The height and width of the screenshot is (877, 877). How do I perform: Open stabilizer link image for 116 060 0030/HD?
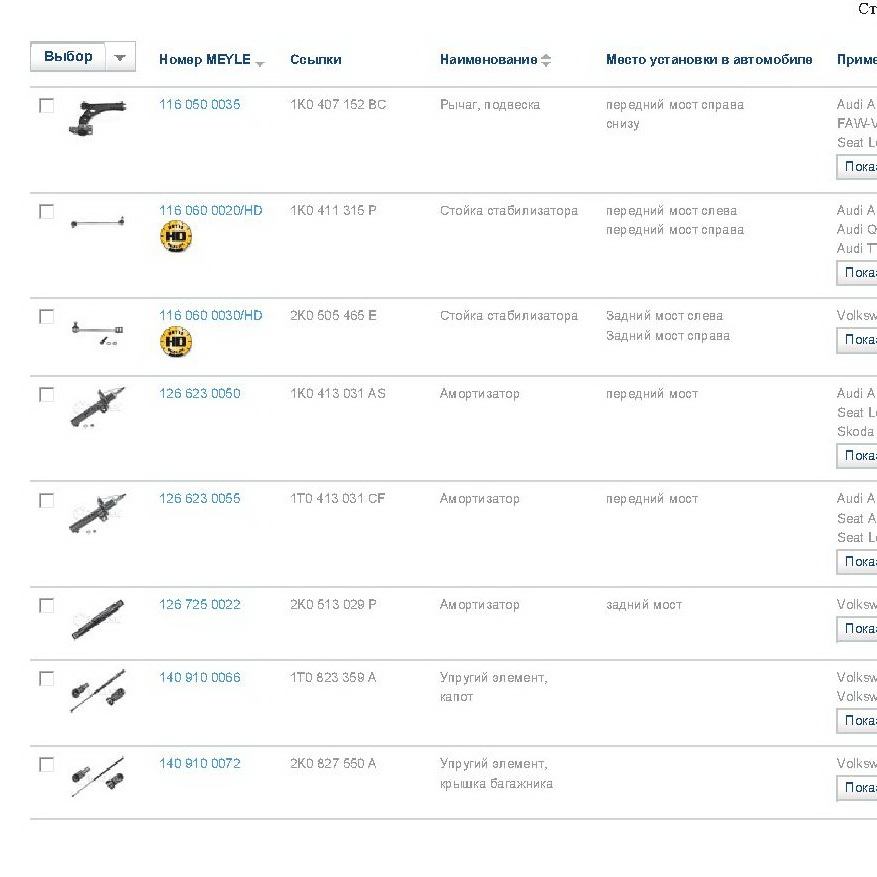(97, 332)
